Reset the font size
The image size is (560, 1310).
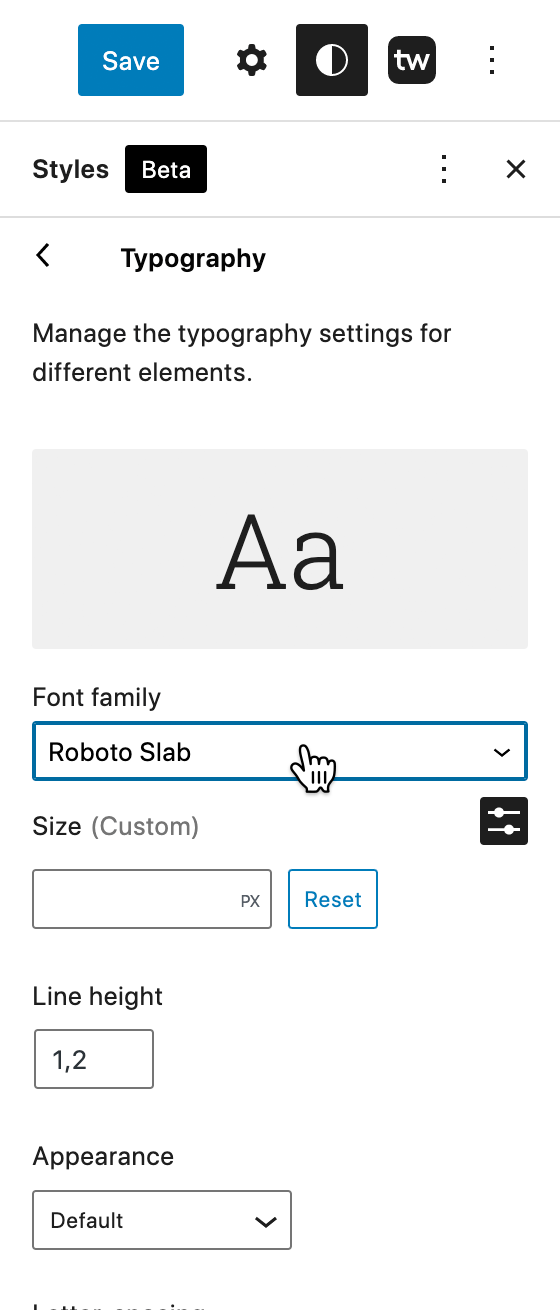point(333,899)
